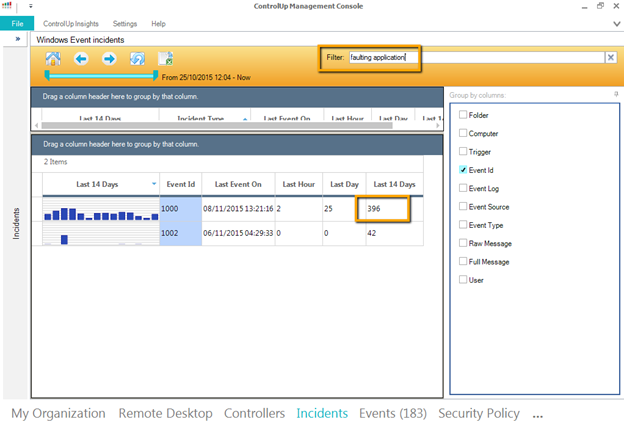
Task: Enable the Event Log checkbox
Action: click(x=463, y=188)
